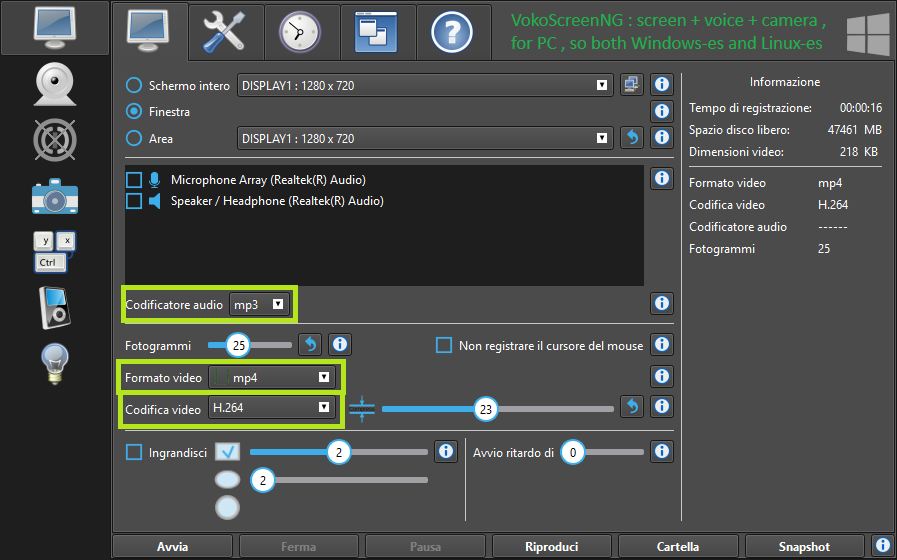Select the elliptical magnifier shape
897x560 pixels.
(227, 479)
